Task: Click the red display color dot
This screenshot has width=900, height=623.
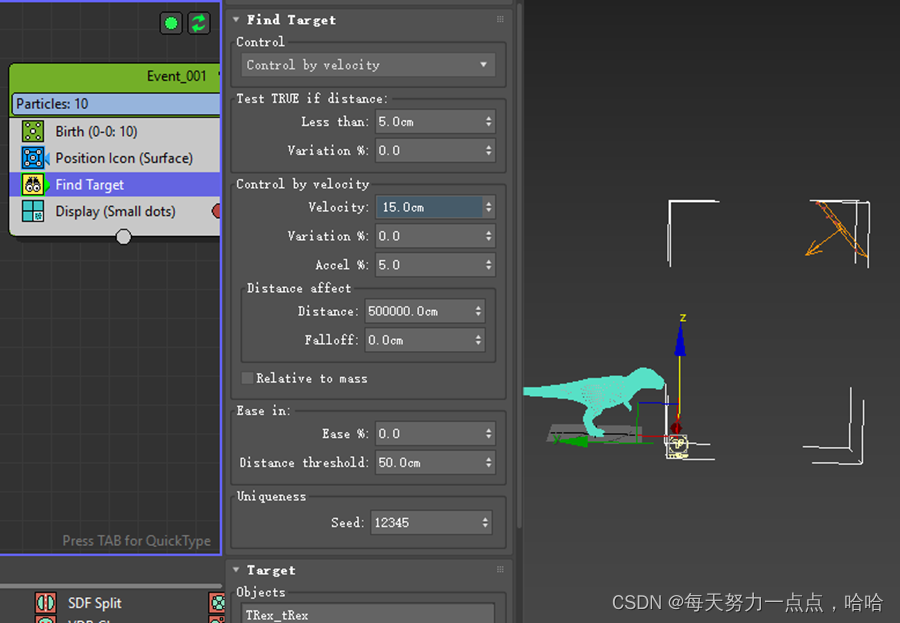Action: click(x=216, y=211)
